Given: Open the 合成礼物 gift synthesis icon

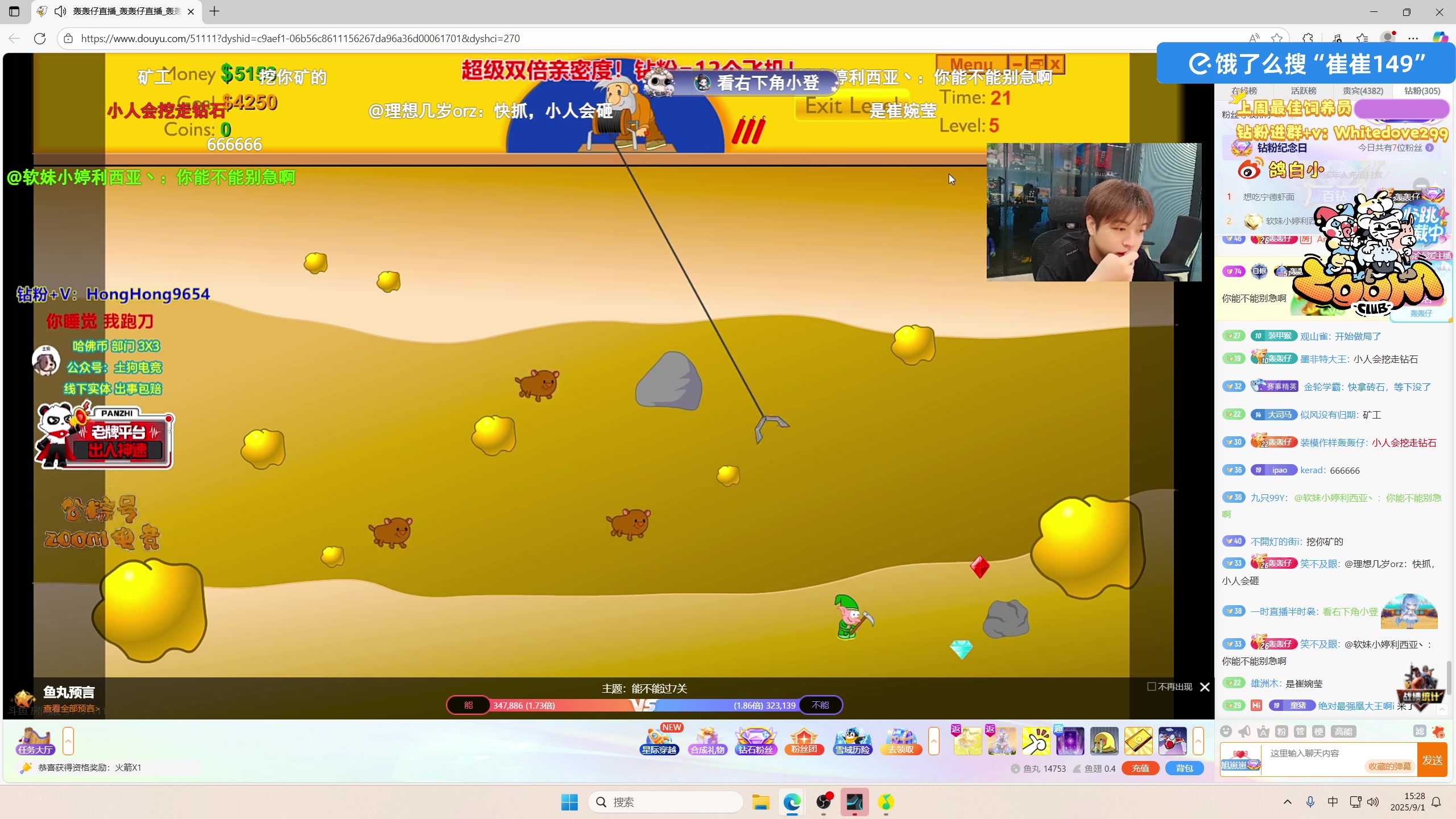Looking at the screenshot, I should 707,741.
